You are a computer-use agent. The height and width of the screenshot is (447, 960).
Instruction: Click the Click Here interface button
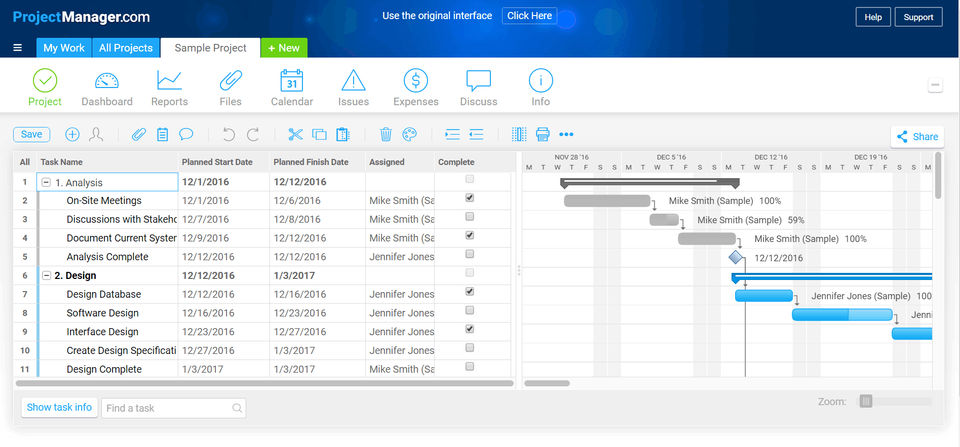pyautogui.click(x=530, y=16)
